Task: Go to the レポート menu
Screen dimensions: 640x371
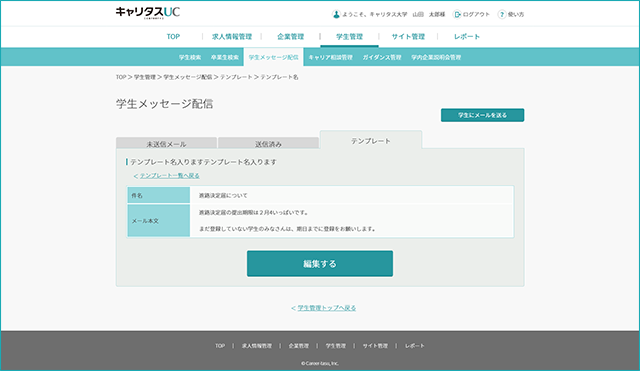Action: 467,37
